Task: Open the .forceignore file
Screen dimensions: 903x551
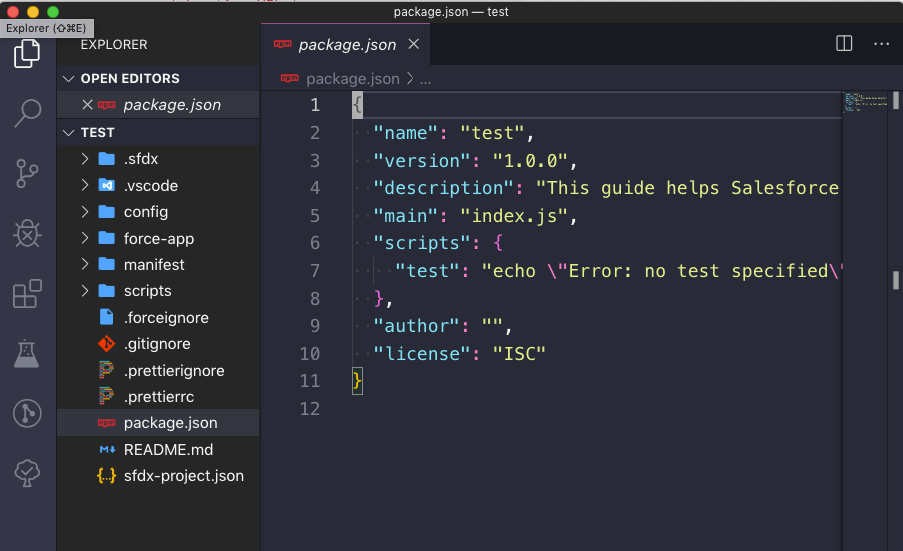Action: tap(158, 317)
